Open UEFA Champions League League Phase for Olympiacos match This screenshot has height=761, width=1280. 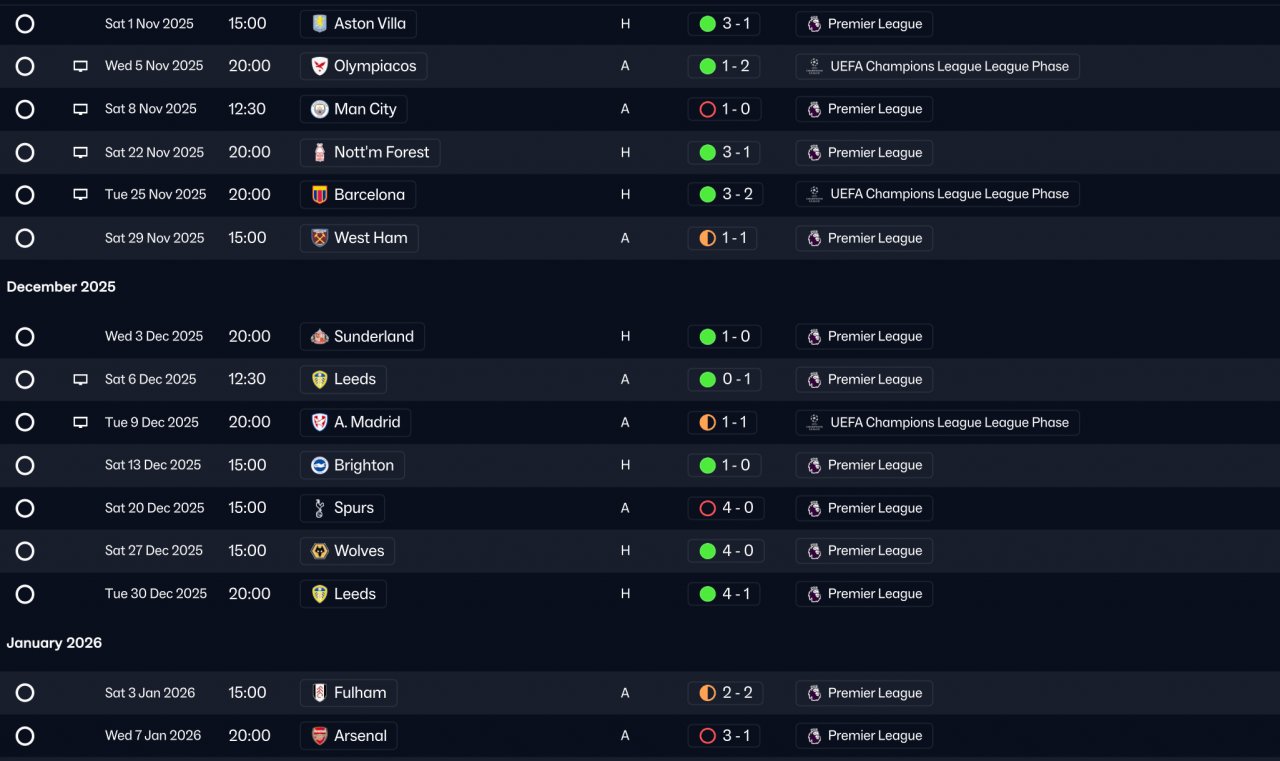[937, 67]
